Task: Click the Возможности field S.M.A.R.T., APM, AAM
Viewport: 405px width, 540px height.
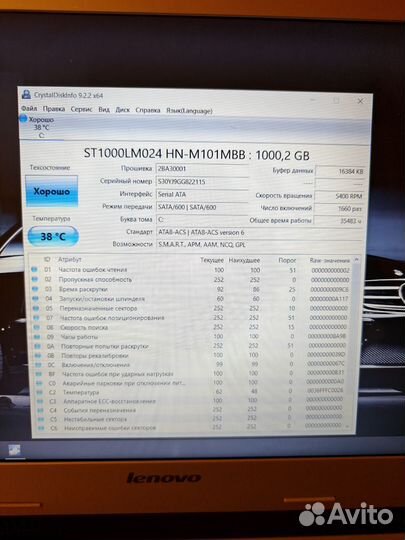Action: (x=259, y=245)
